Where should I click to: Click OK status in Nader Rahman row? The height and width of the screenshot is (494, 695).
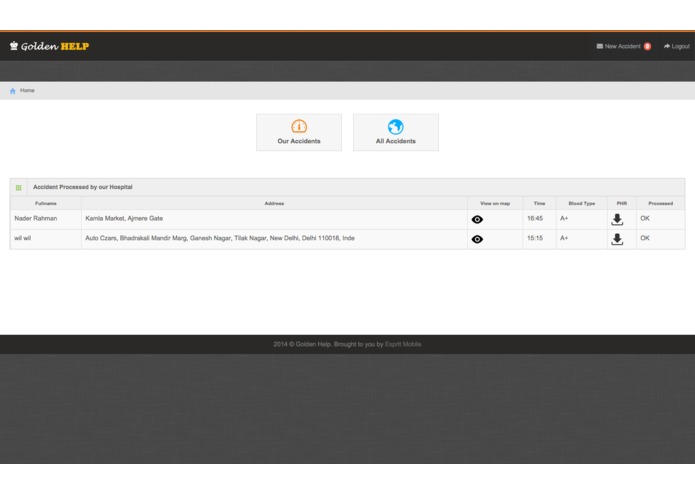pyautogui.click(x=645, y=218)
